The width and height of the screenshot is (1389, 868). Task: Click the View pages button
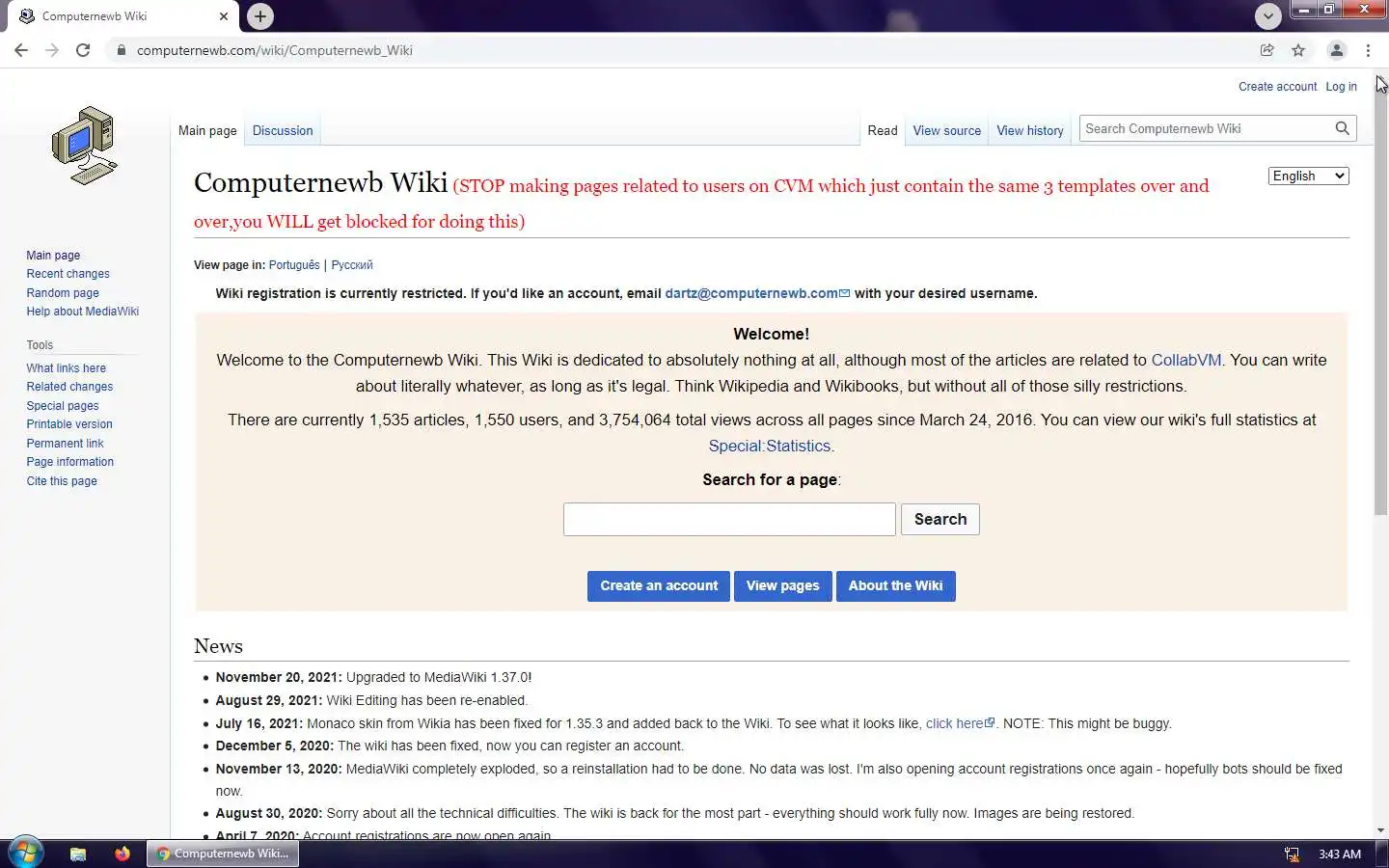click(782, 585)
